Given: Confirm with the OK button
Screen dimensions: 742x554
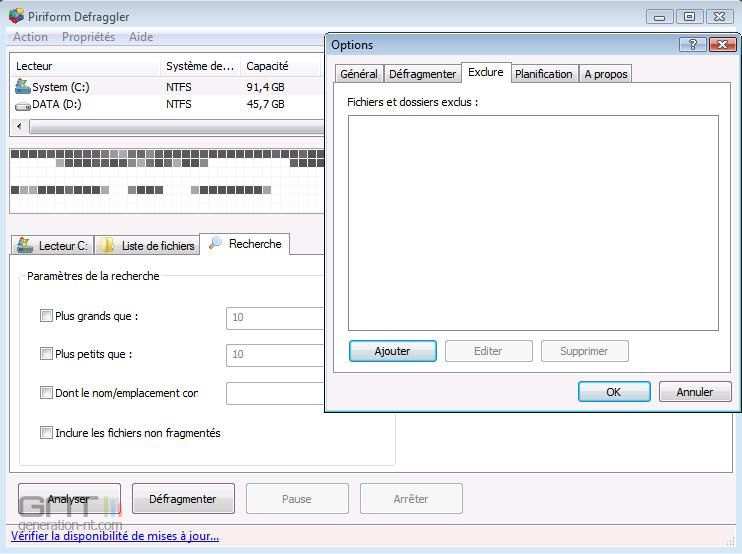Looking at the screenshot, I should [x=614, y=392].
